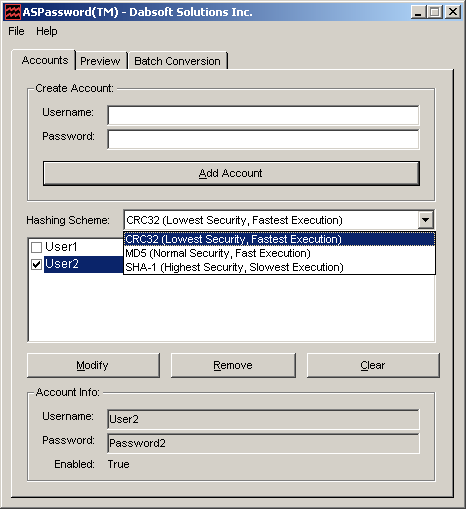This screenshot has height=509, width=466.
Task: Open the File menu
Action: [x=16, y=31]
